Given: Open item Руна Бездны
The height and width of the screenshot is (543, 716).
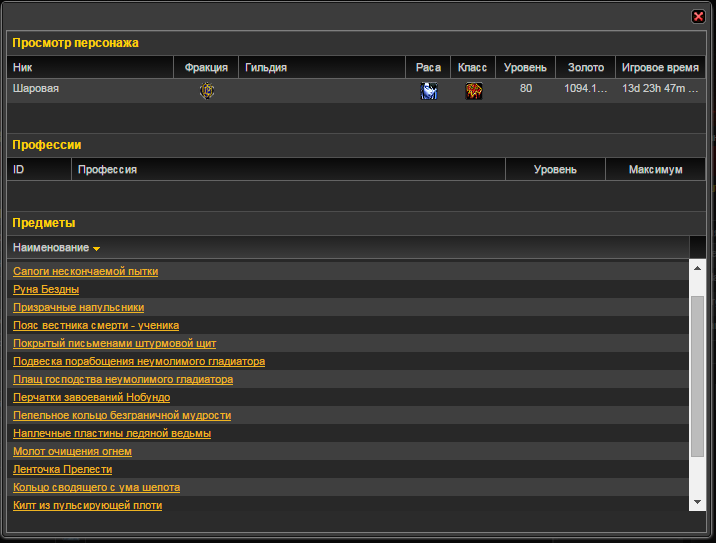Looking at the screenshot, I should [46, 289].
